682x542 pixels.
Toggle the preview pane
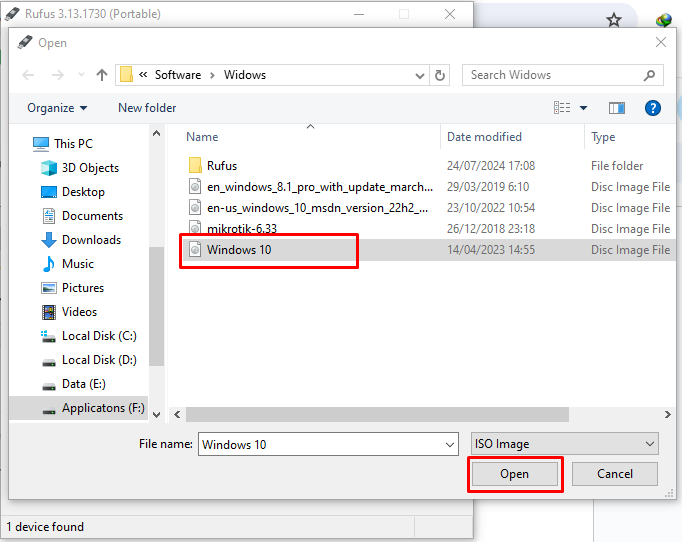[x=617, y=108]
